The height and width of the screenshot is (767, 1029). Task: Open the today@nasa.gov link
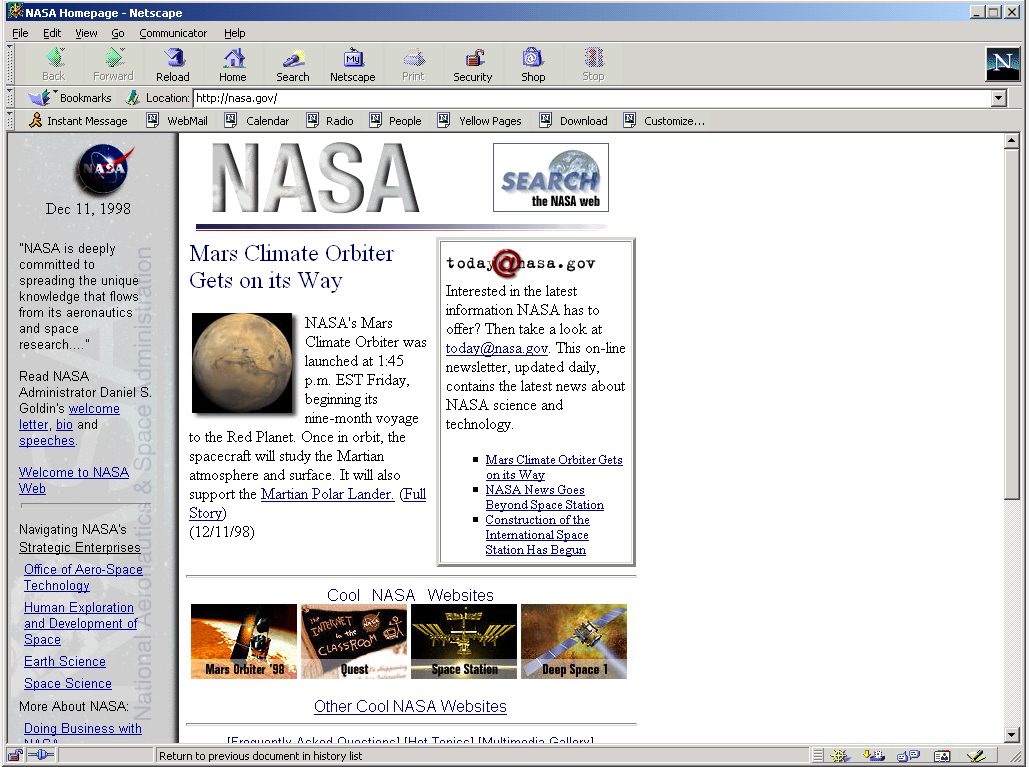tap(497, 348)
